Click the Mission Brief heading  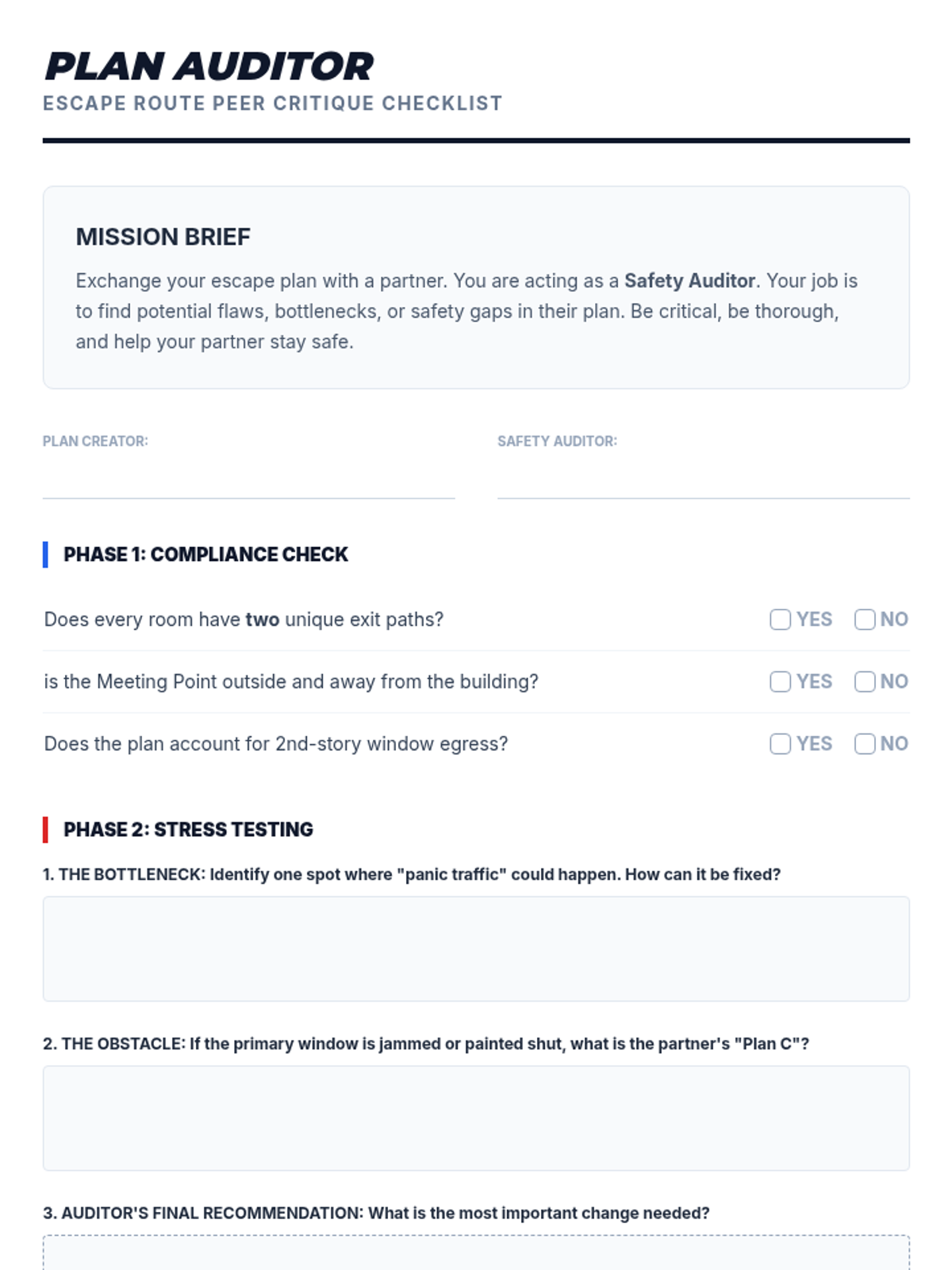point(163,237)
